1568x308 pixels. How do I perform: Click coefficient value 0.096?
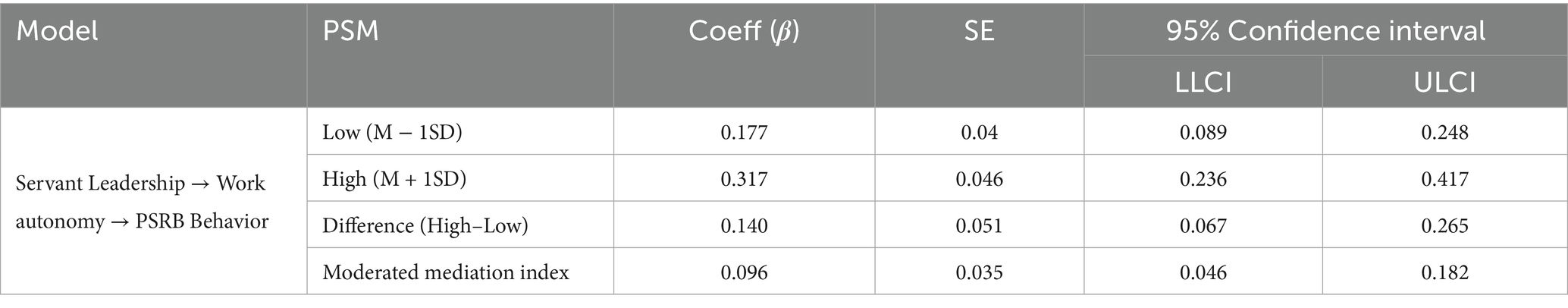743,272
